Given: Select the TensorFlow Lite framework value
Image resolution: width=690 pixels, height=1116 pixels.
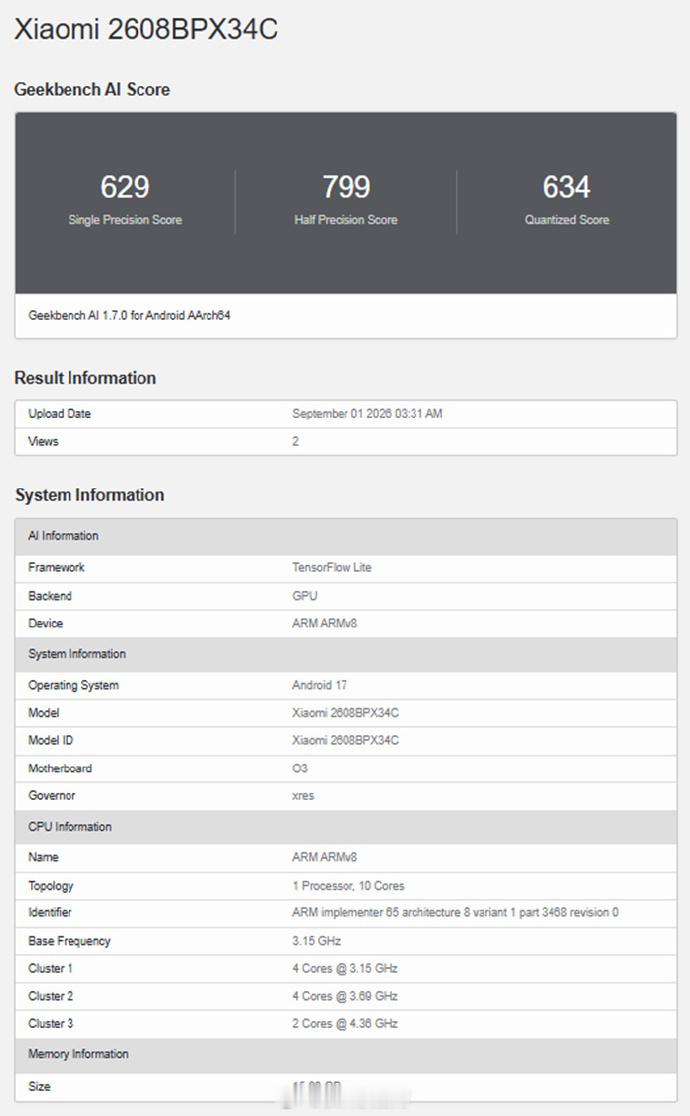Looking at the screenshot, I should [332, 567].
